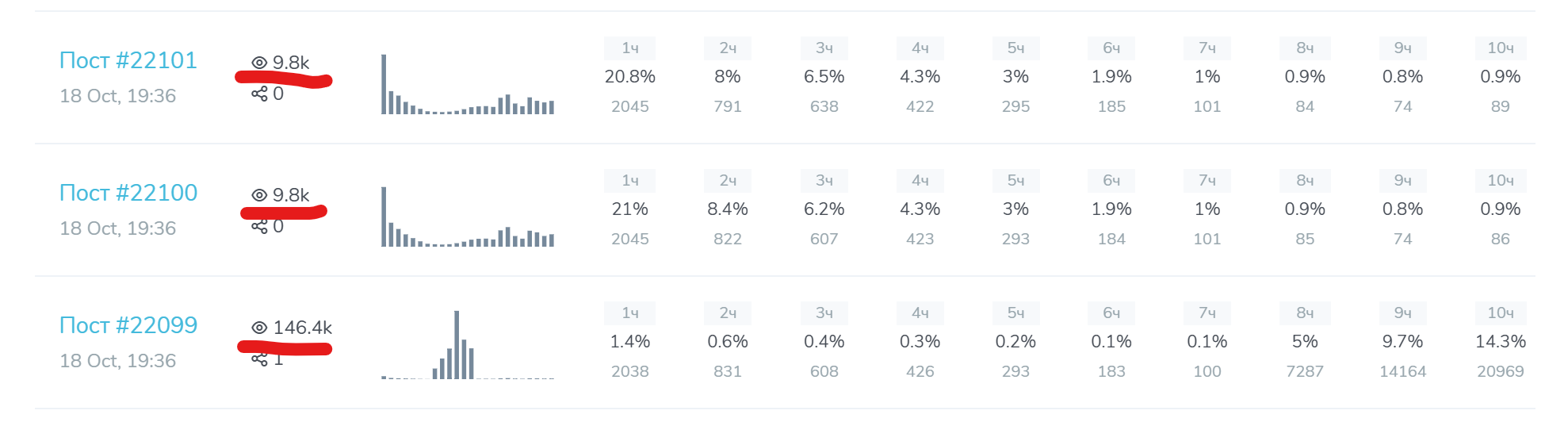The height and width of the screenshot is (422, 1568).
Task: Click the share icon for post #22099
Action: [x=259, y=359]
